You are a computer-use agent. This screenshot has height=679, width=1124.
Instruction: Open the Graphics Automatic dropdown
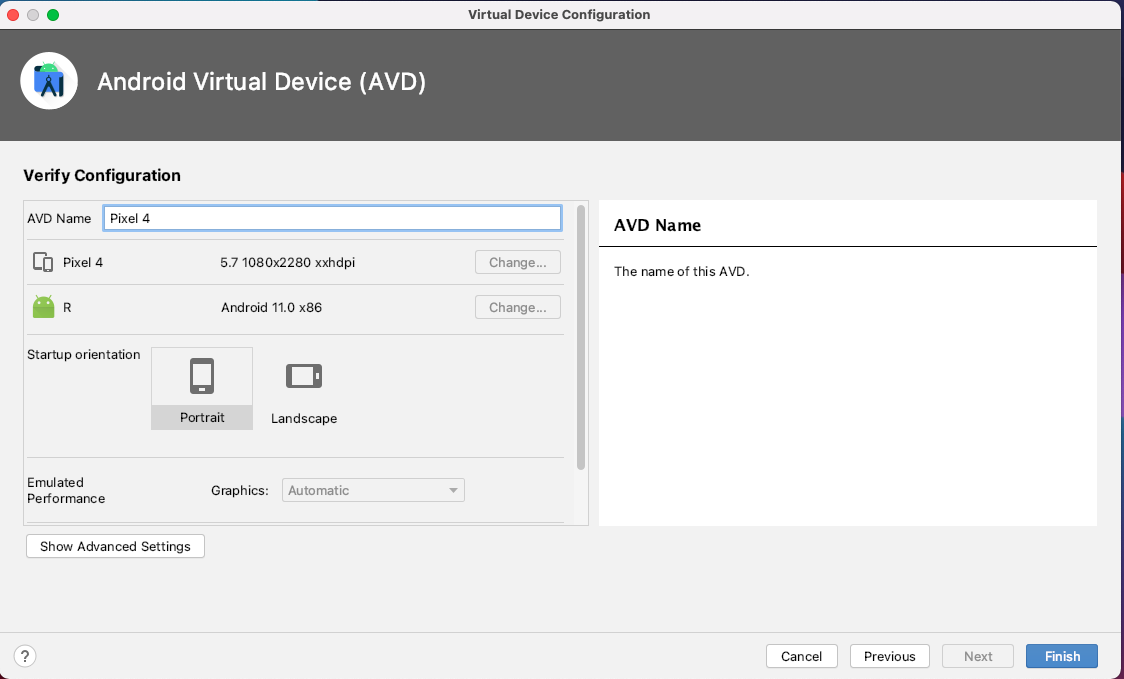coord(373,490)
